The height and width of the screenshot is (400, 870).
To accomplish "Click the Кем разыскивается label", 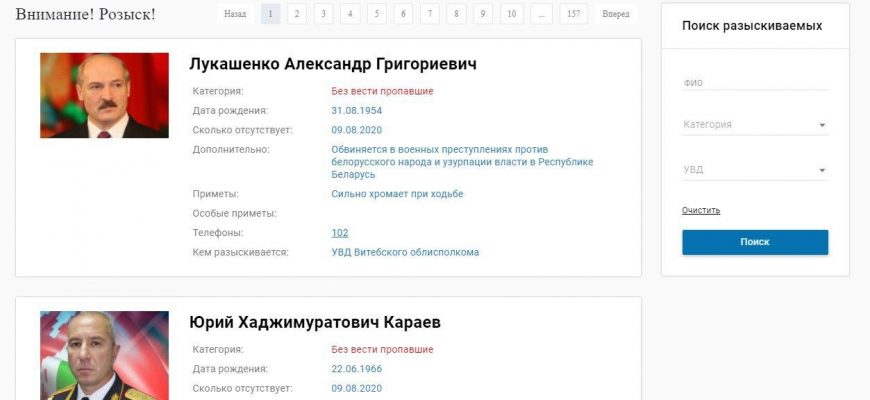I will coord(241,252).
